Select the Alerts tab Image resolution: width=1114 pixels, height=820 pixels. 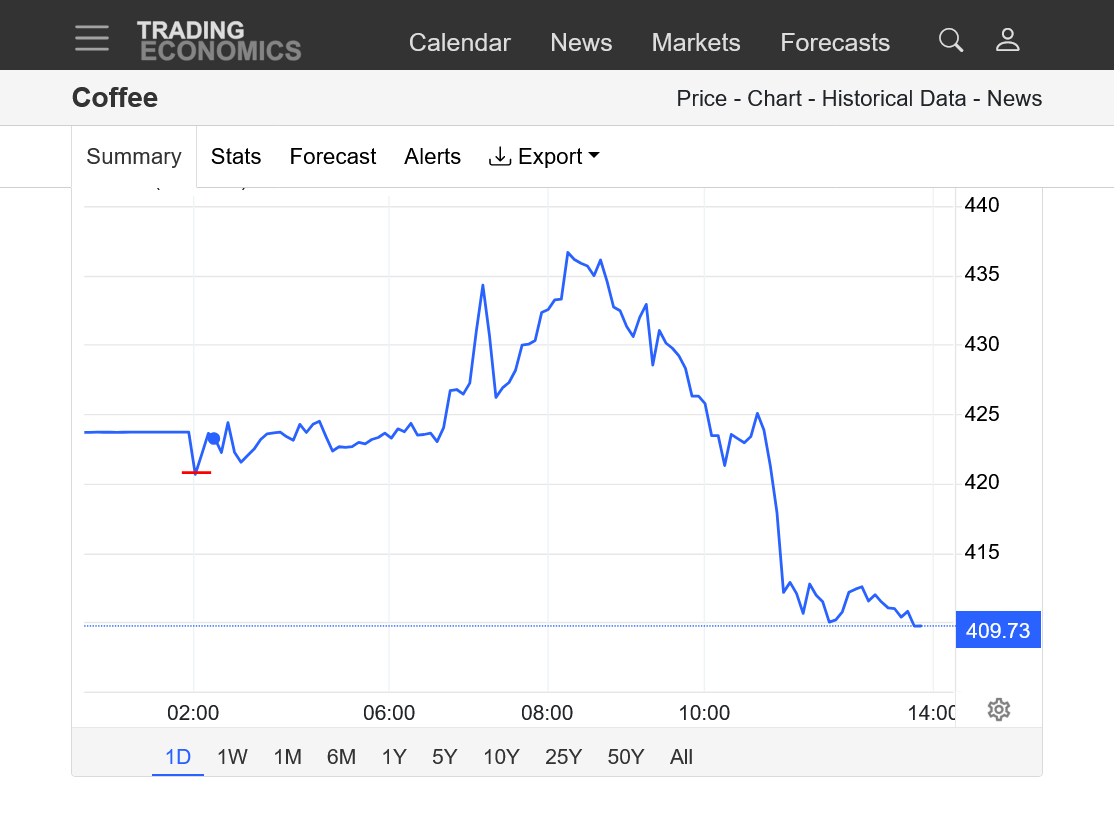[432, 157]
